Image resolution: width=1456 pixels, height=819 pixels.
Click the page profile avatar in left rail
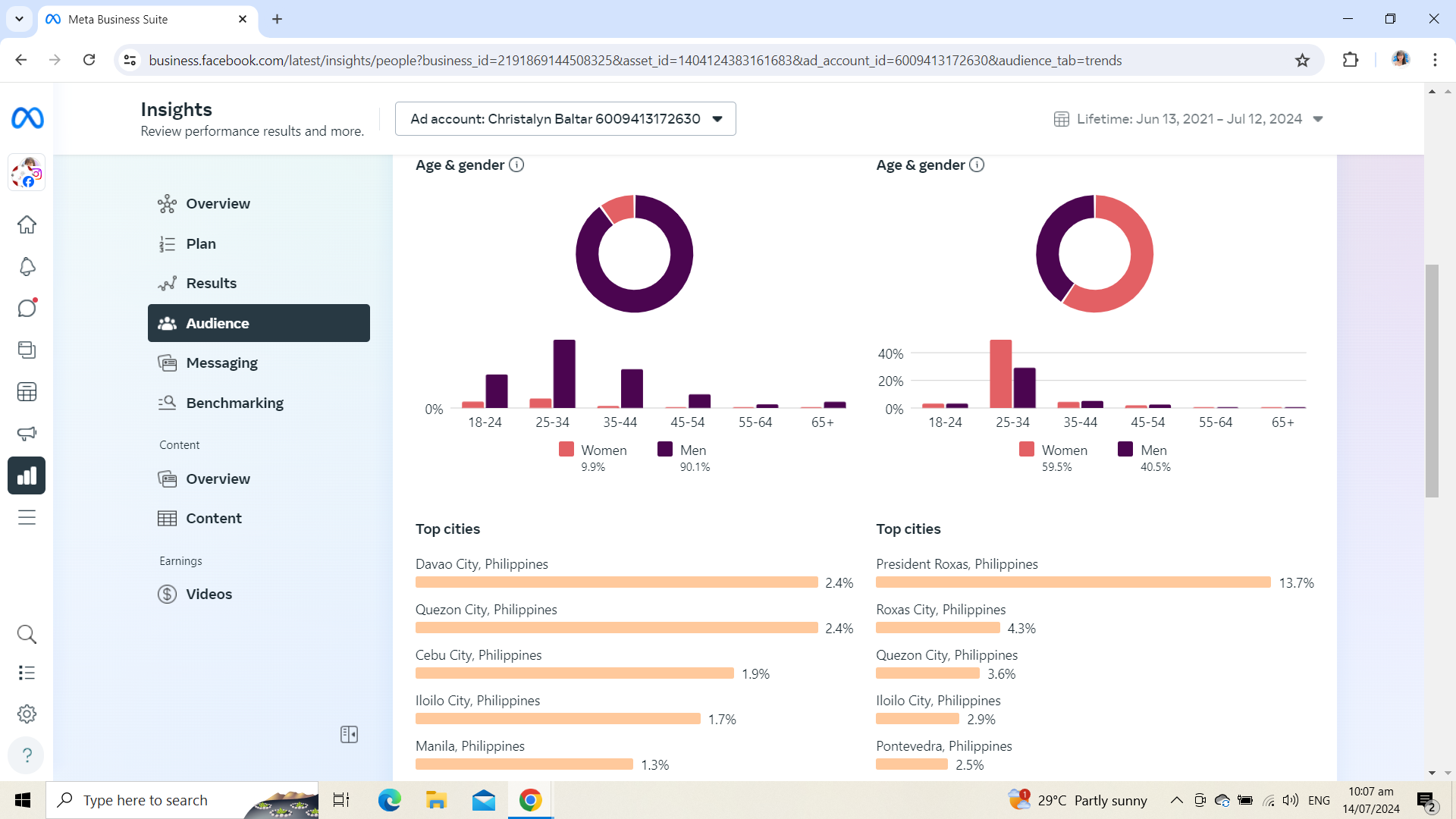point(27,173)
